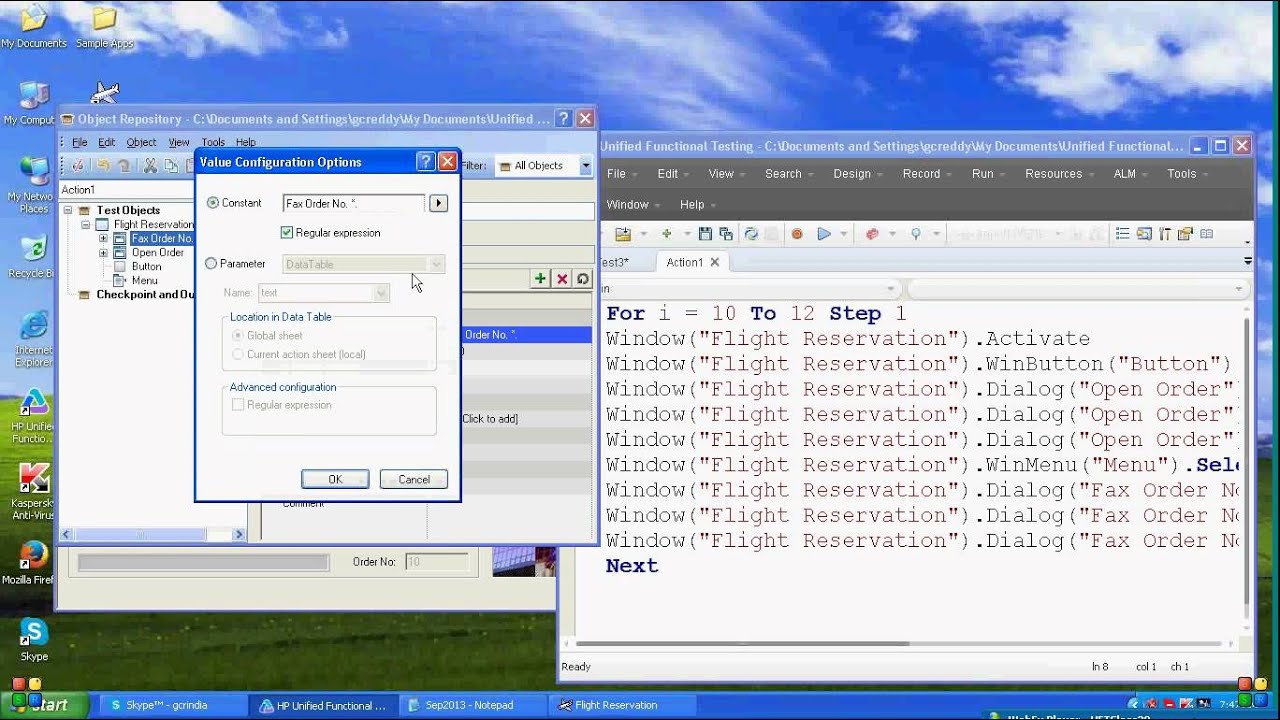Collapse Test Objects tree node
1280x720 pixels.
click(69, 211)
